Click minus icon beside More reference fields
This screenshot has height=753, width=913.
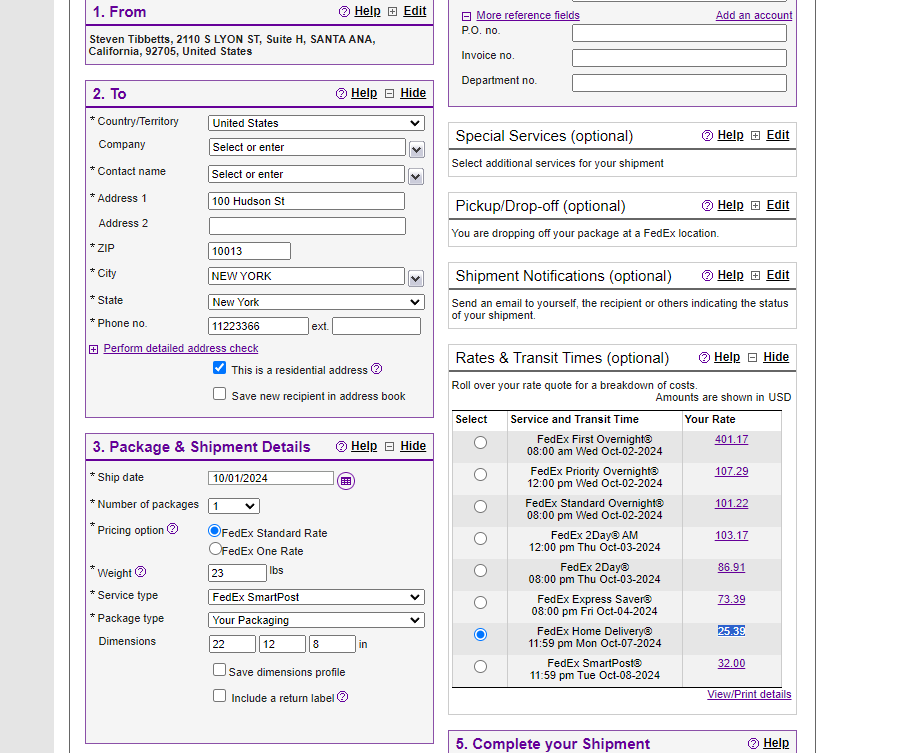pos(466,16)
